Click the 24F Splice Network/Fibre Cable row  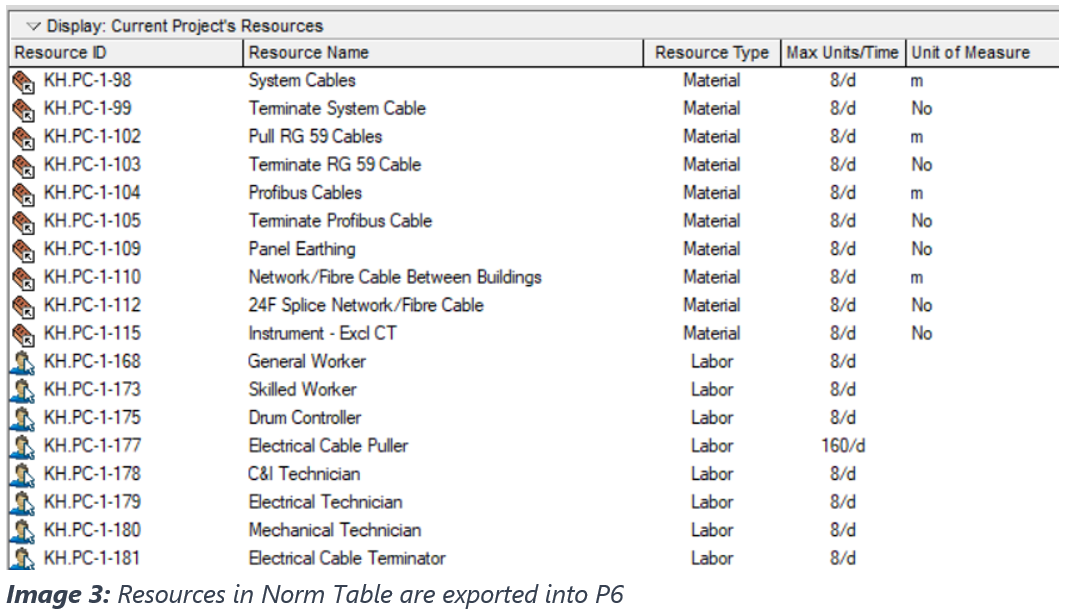(x=366, y=305)
